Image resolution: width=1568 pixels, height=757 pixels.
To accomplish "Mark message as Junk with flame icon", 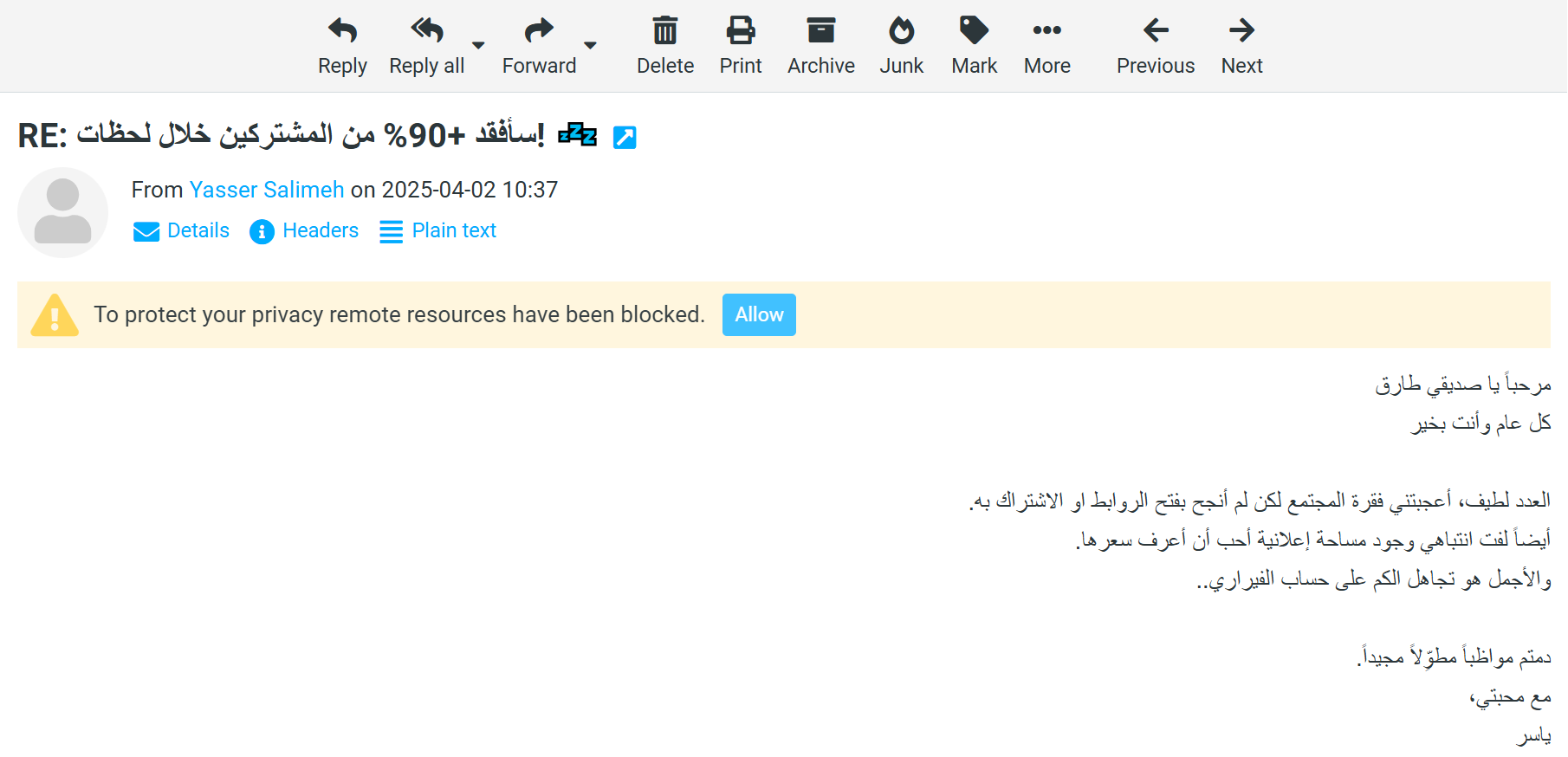I will pos(902,30).
